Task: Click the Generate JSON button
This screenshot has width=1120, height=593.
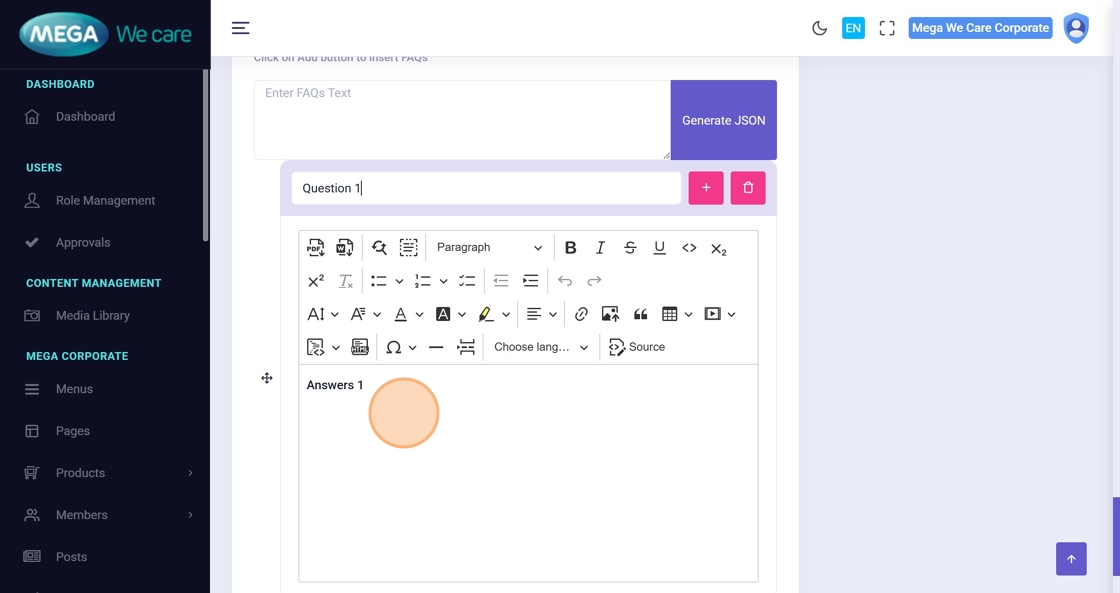Action: pyautogui.click(x=723, y=120)
